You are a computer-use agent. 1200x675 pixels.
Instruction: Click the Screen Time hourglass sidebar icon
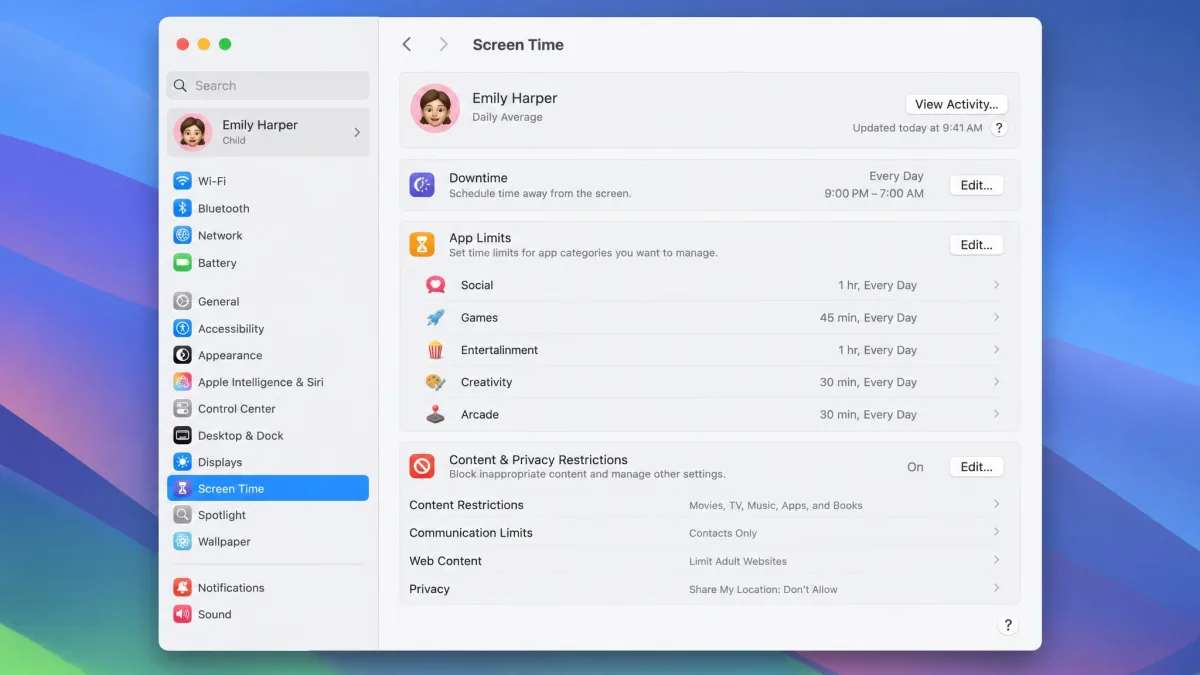tap(182, 488)
